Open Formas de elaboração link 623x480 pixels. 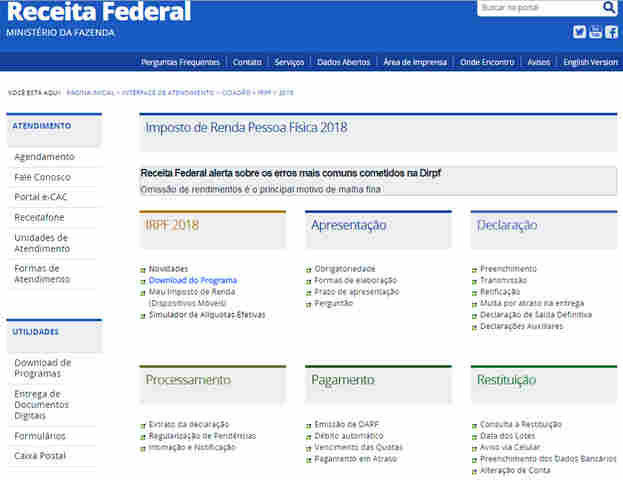356,281
